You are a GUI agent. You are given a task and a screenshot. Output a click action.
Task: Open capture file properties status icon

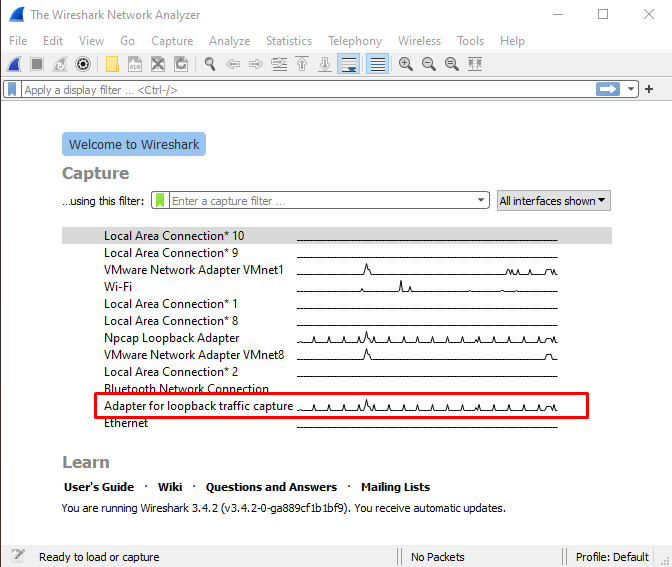18,556
